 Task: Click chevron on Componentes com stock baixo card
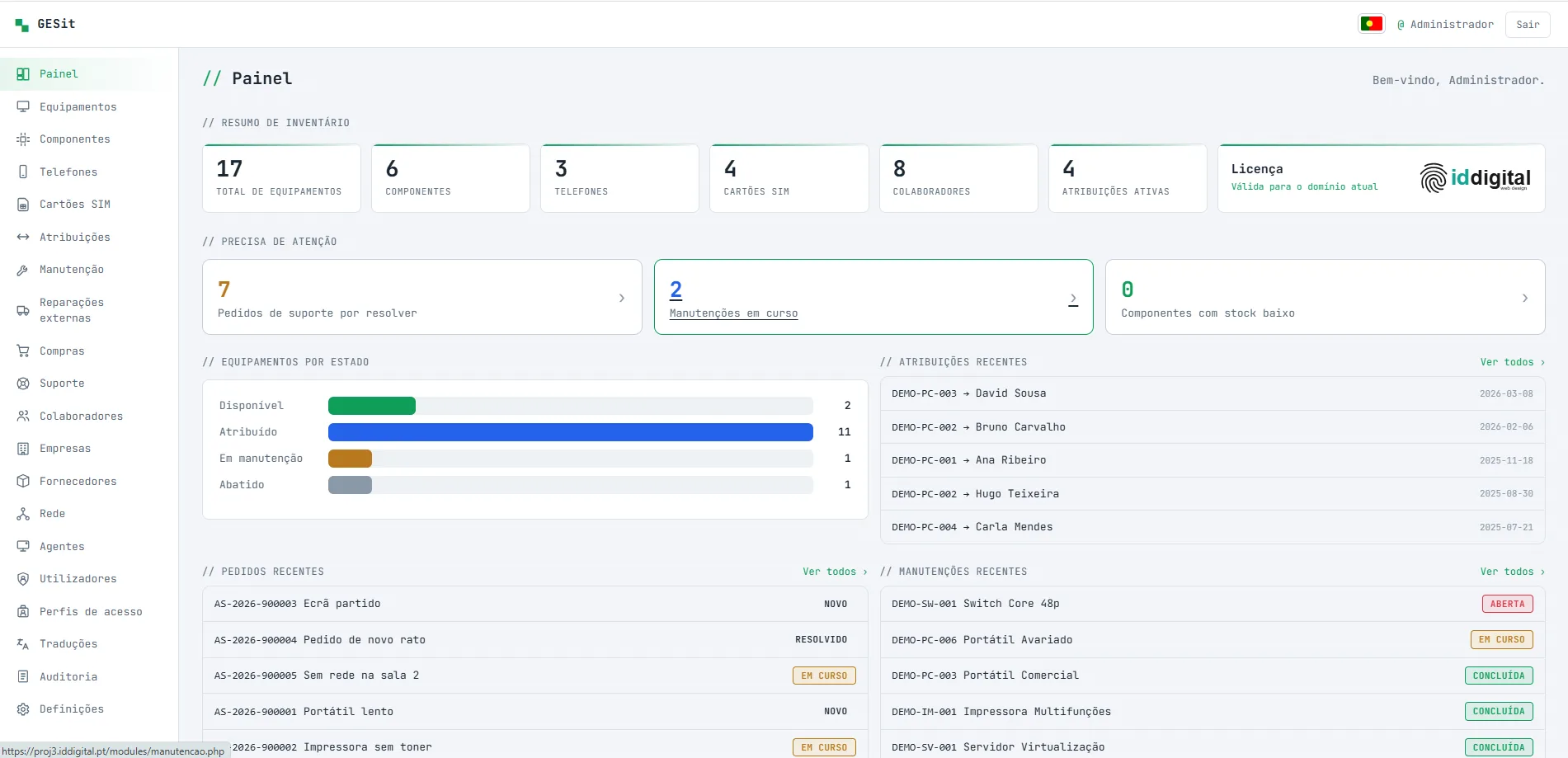point(1525,298)
